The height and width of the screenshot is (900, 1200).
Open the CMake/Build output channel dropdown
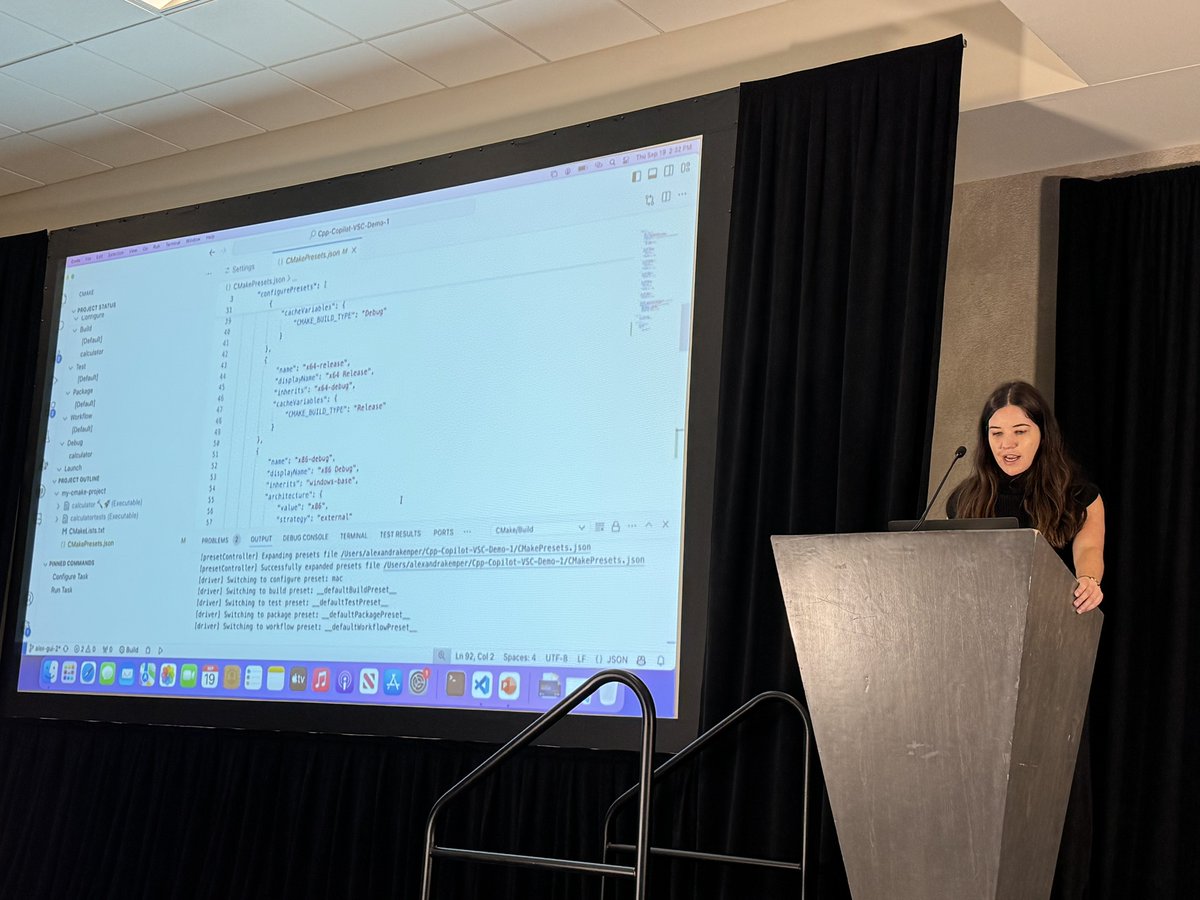pos(538,528)
